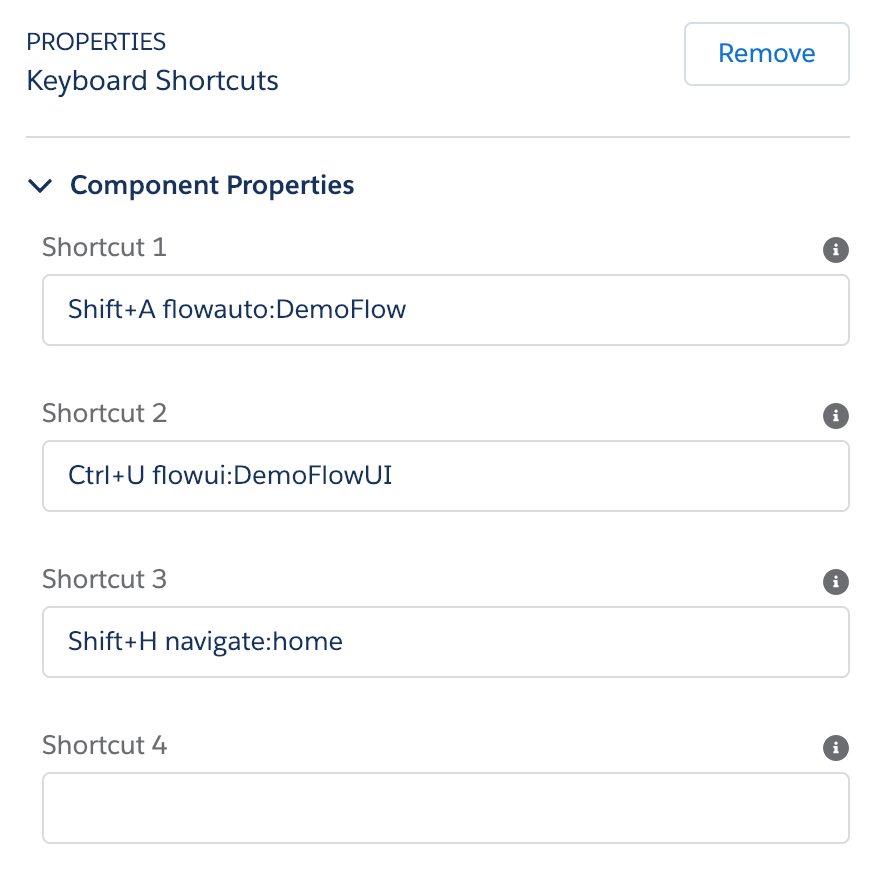Click the info icon for Shortcut 1

836,250
